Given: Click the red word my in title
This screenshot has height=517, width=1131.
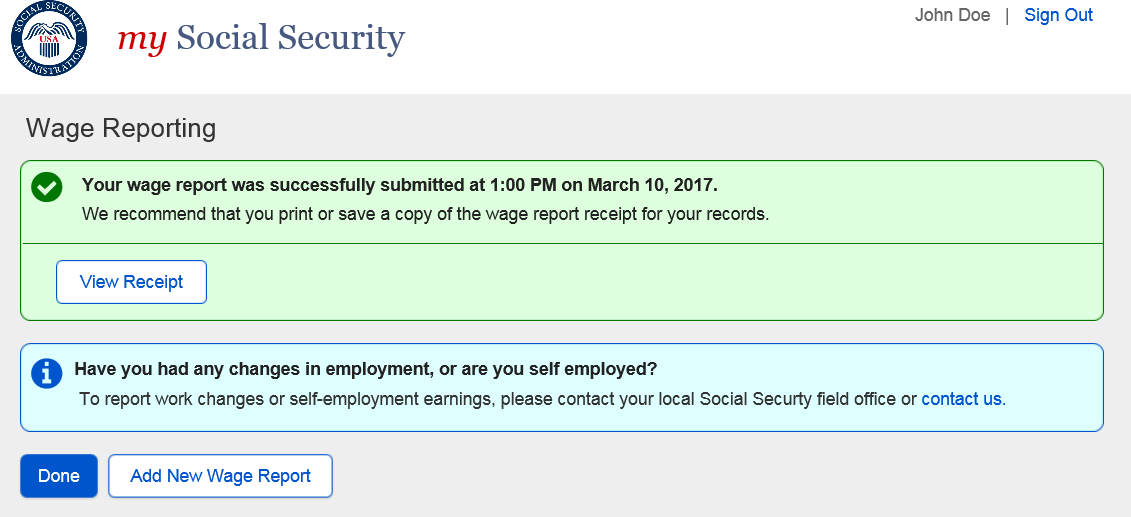Looking at the screenshot, I should [x=141, y=39].
